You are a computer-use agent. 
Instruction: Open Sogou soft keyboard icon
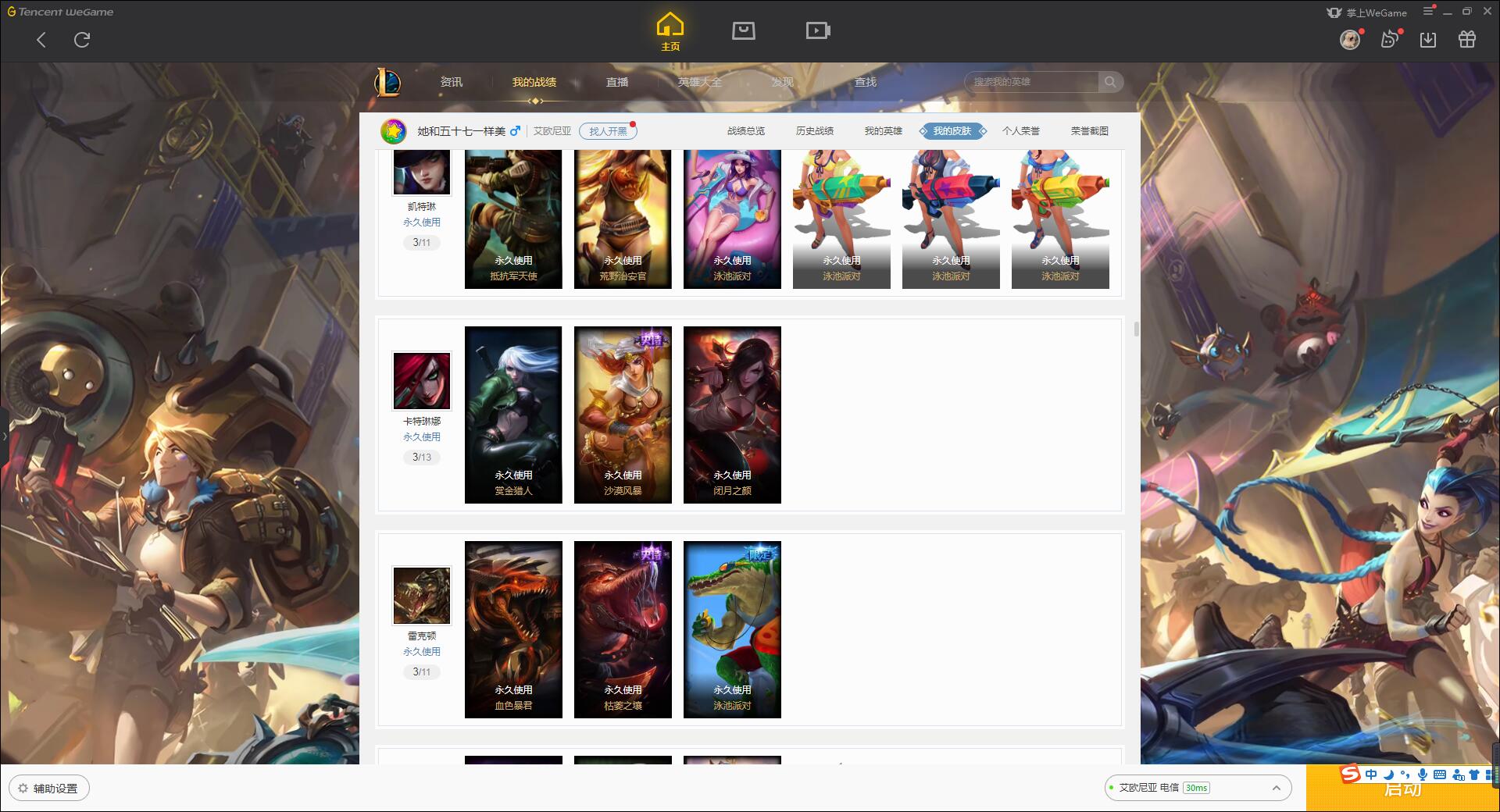(1440, 775)
